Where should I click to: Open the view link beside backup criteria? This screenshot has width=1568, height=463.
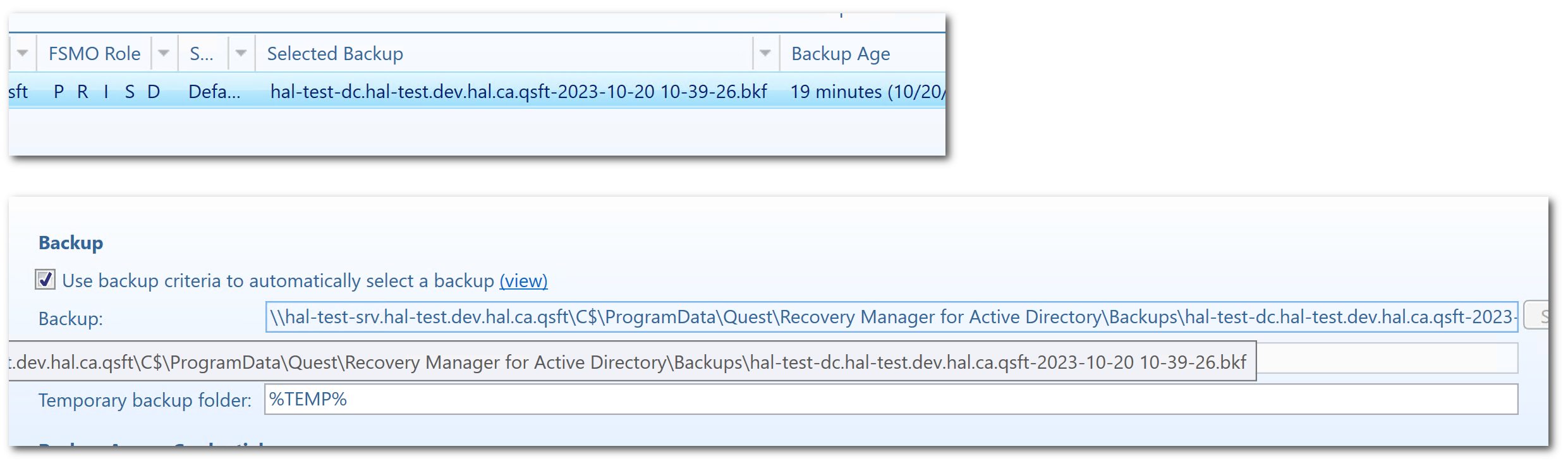tap(523, 281)
